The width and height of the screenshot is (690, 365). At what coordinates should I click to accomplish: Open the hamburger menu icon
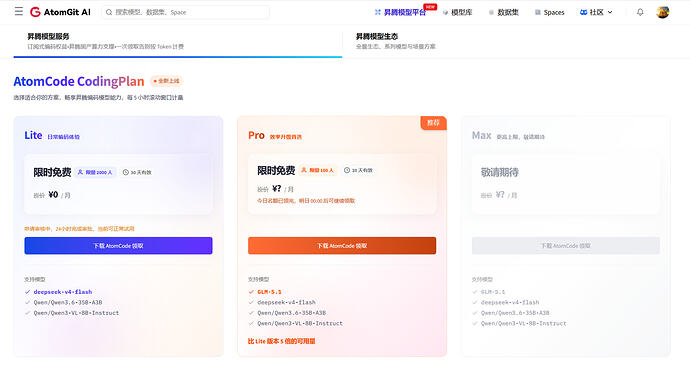point(18,11)
